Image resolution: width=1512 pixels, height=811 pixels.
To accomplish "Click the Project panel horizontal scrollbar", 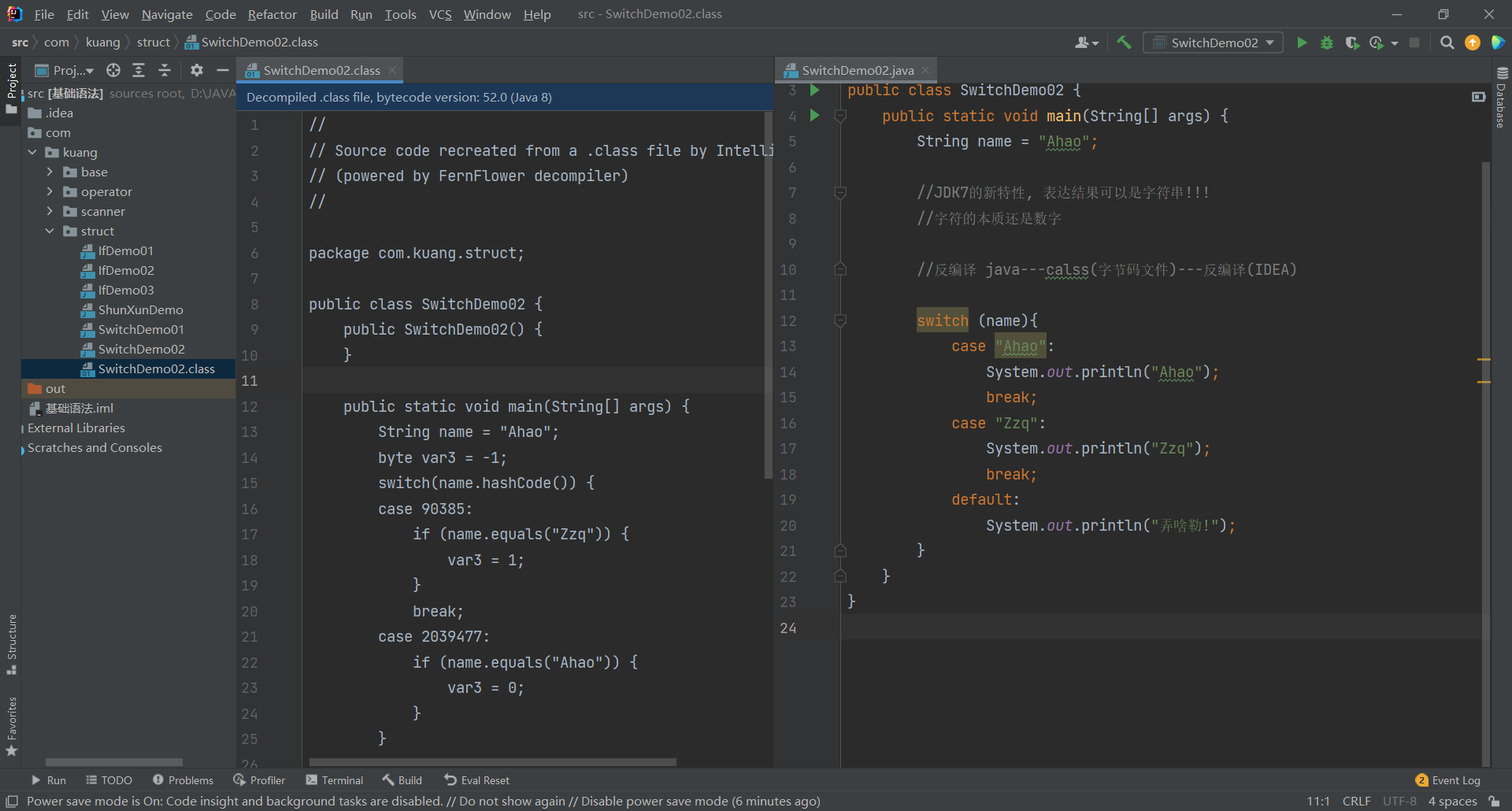I will coord(114,762).
